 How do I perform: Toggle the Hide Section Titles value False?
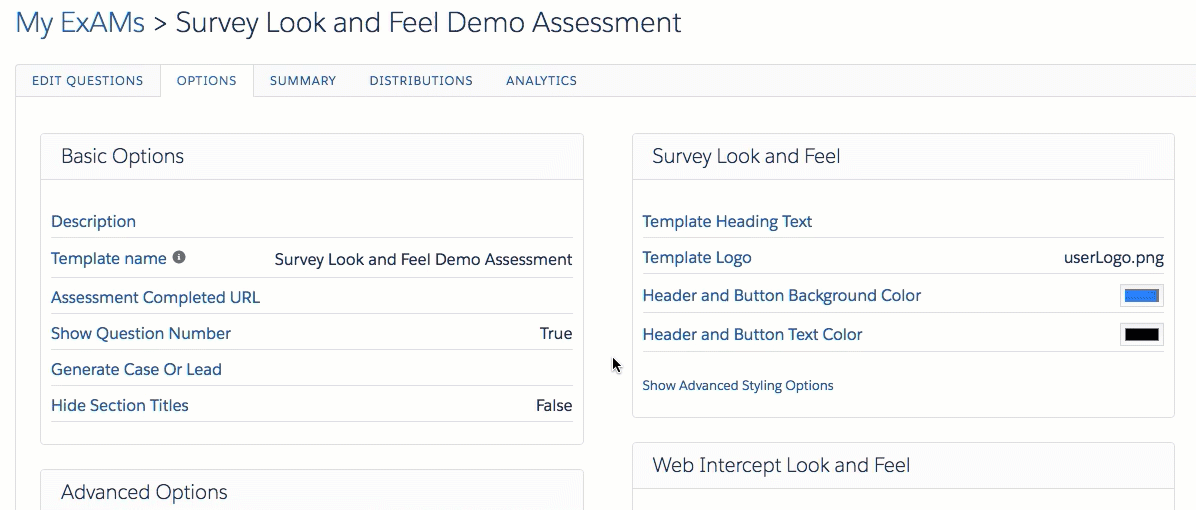553,406
